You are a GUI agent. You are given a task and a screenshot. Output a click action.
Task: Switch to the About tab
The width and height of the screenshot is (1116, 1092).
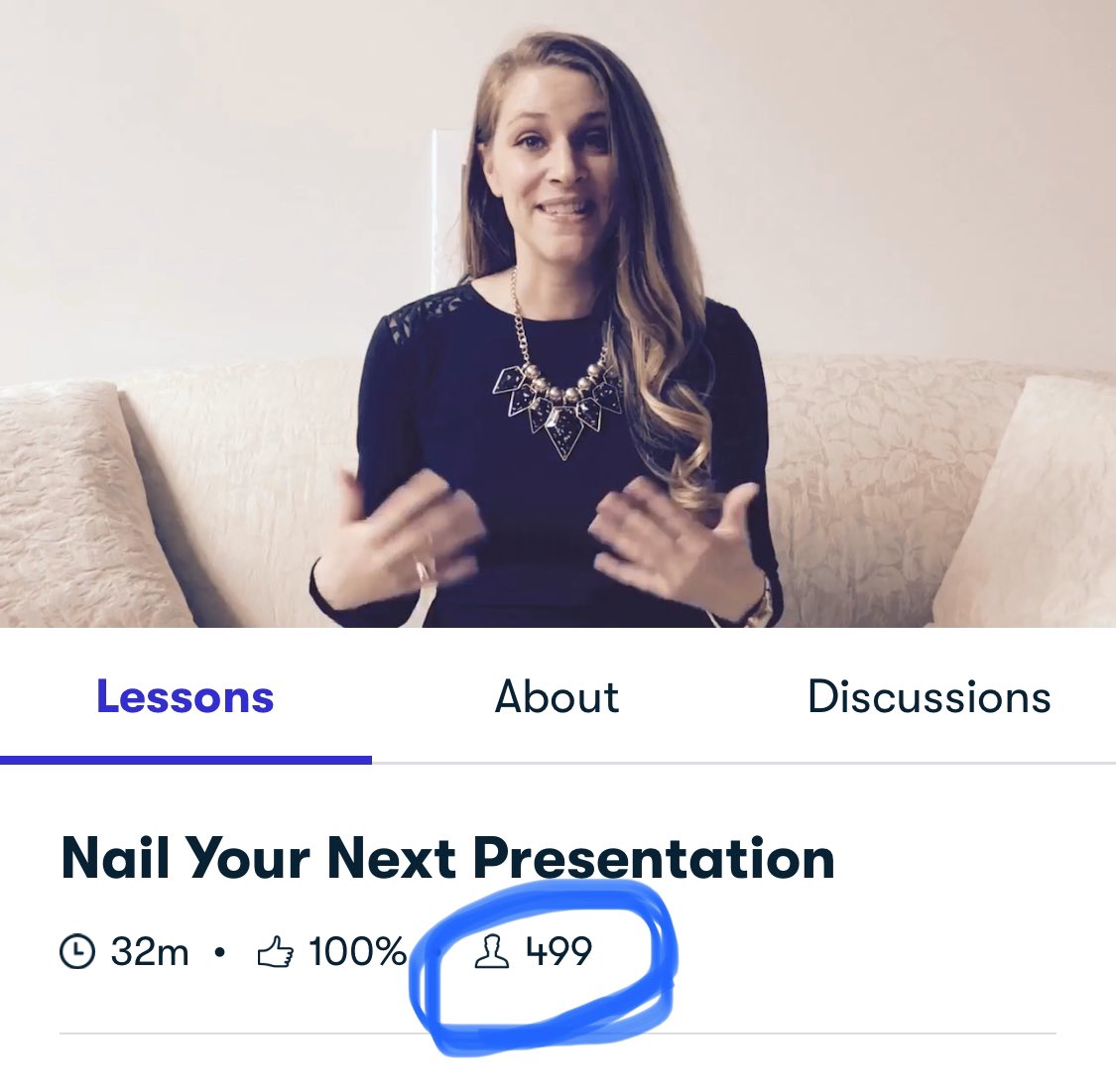point(557,696)
